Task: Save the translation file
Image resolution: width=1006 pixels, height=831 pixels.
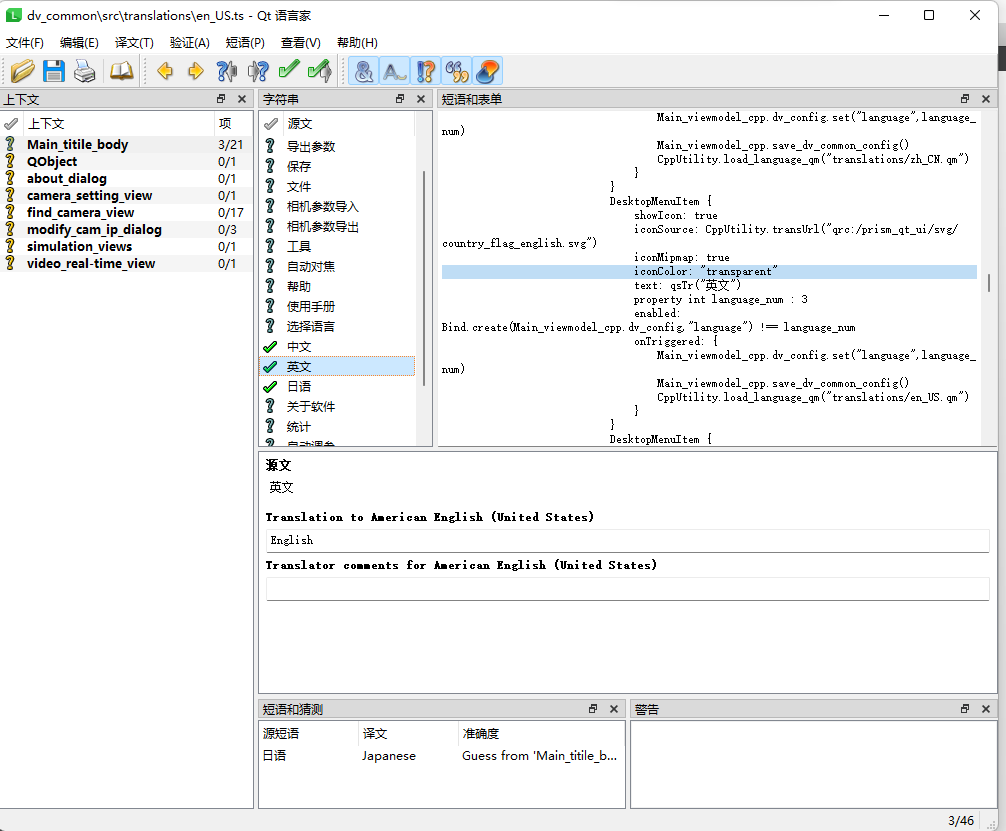Action: point(53,71)
